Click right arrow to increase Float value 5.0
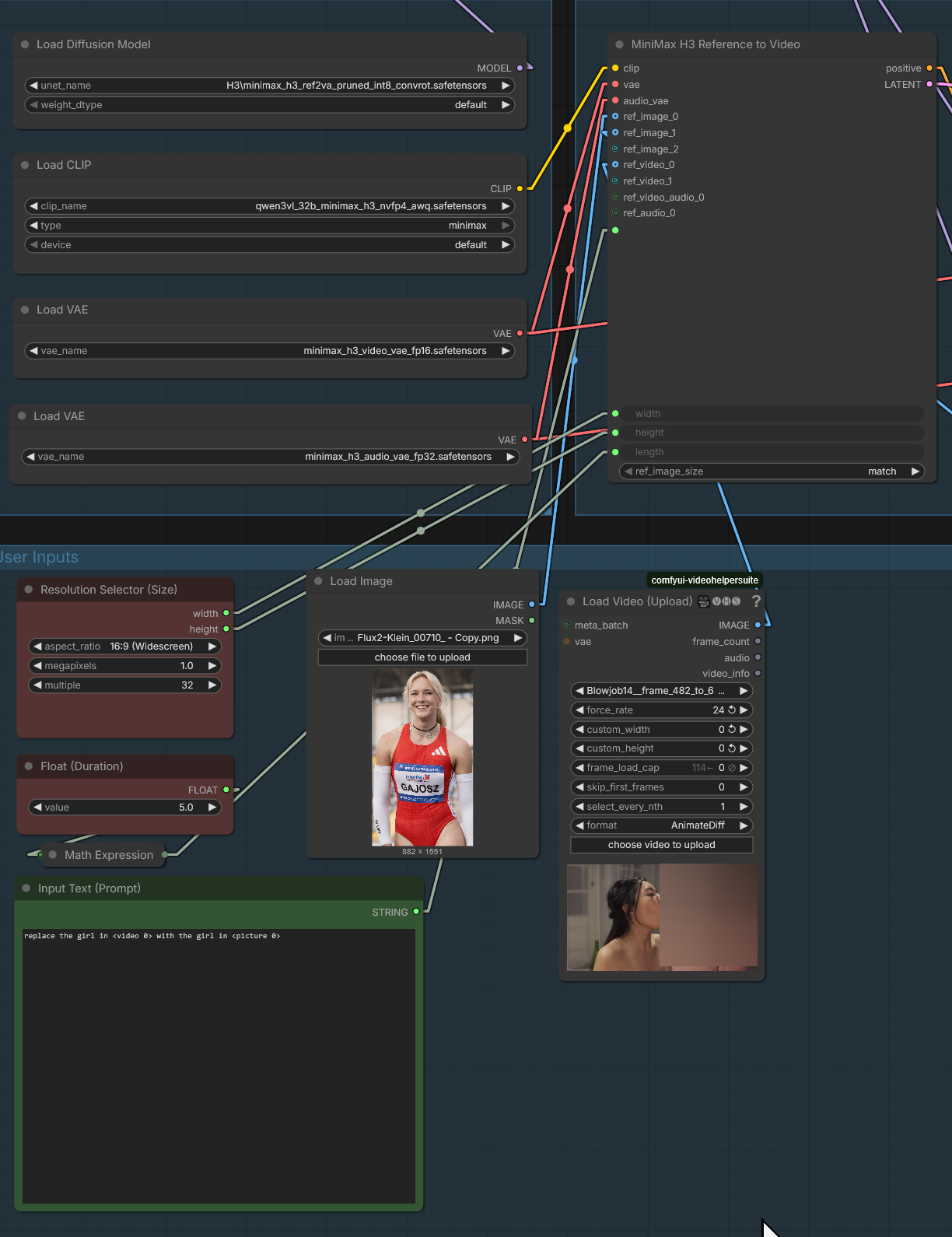 (212, 808)
